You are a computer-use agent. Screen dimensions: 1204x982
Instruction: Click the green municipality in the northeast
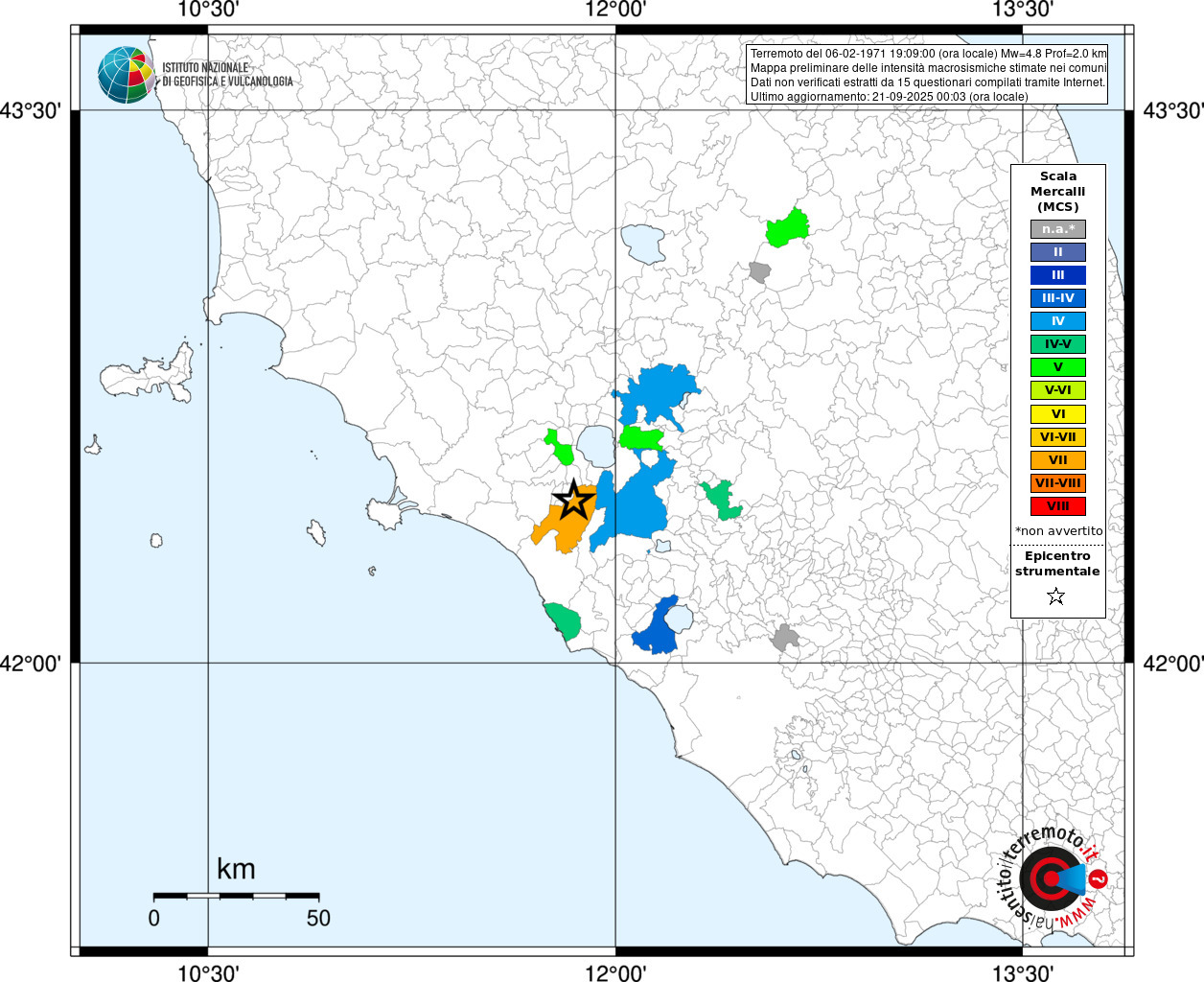tap(787, 228)
